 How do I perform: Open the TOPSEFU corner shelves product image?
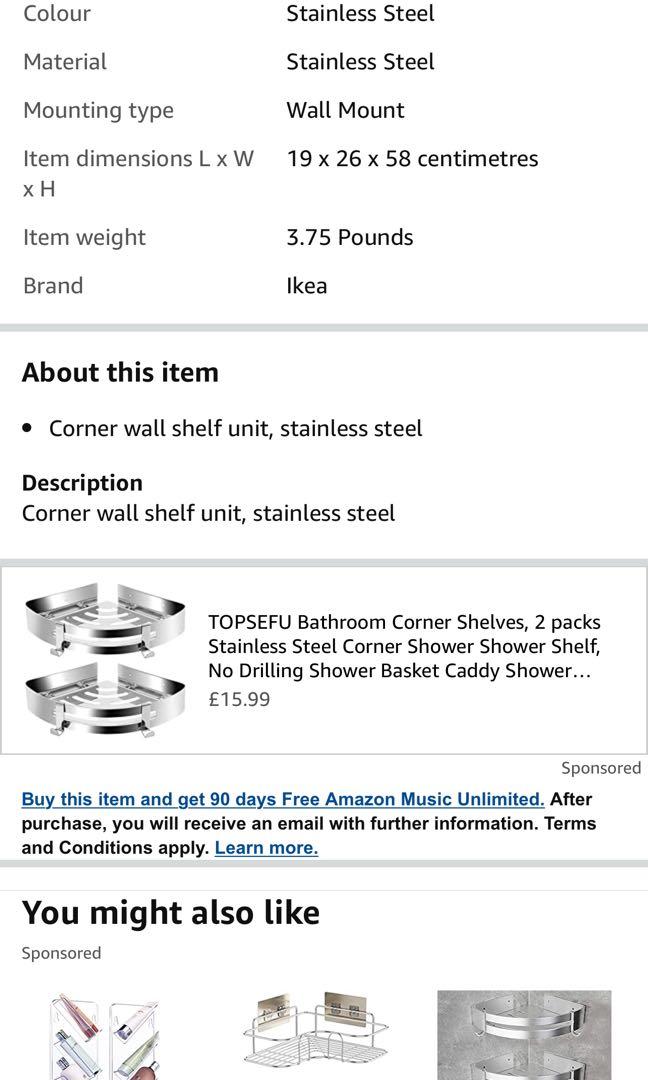105,661
